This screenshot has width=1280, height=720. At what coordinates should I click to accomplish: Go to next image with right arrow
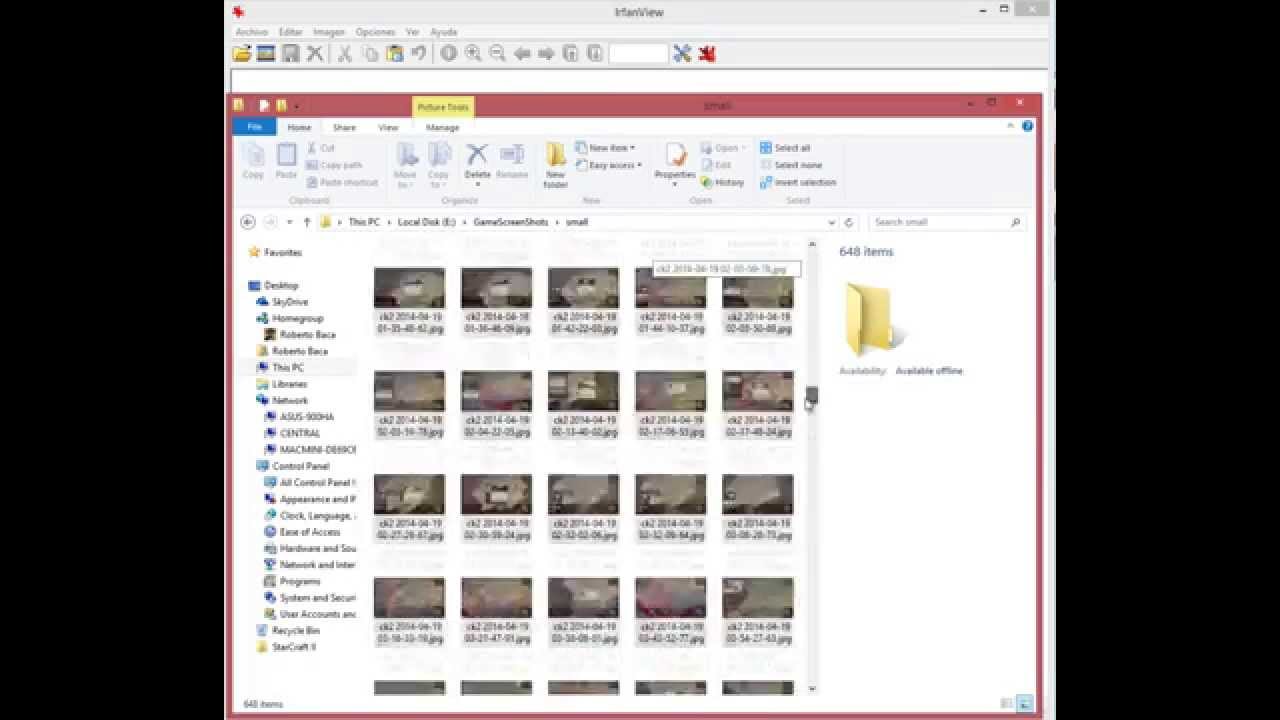point(546,54)
